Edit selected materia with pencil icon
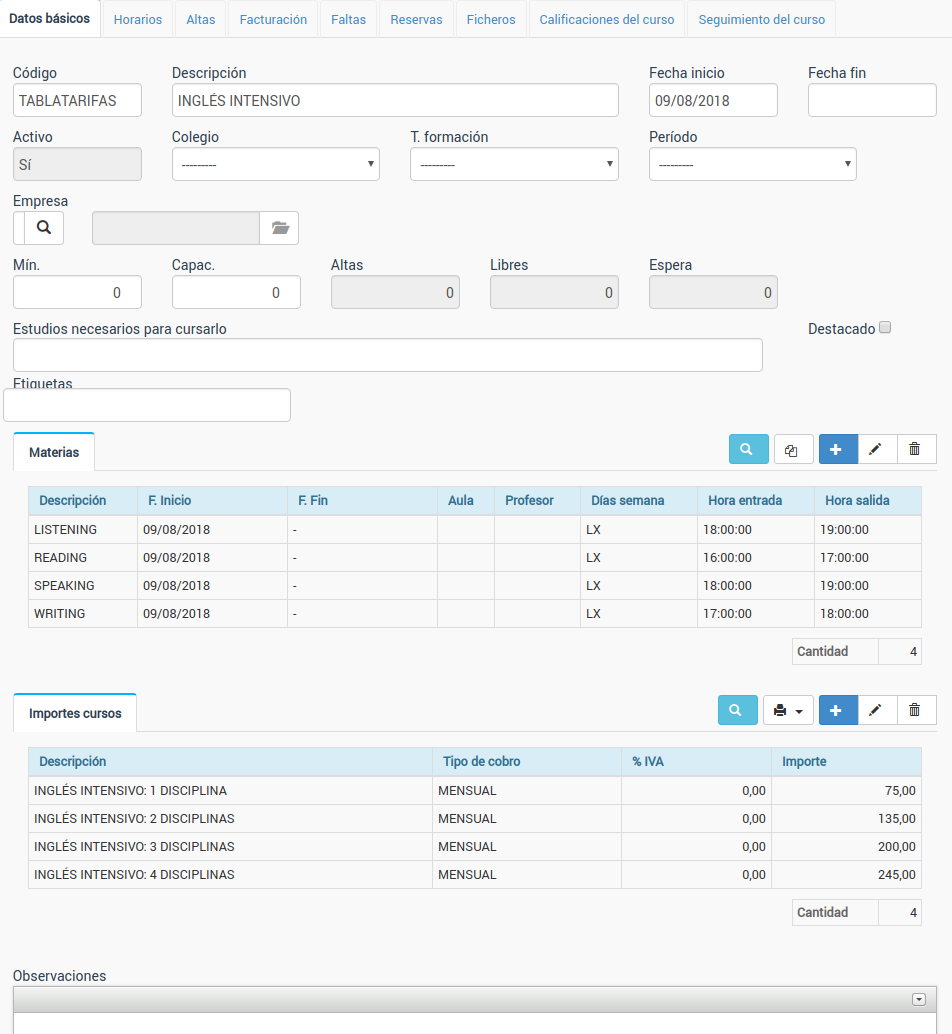This screenshot has width=952, height=1034. 876,450
